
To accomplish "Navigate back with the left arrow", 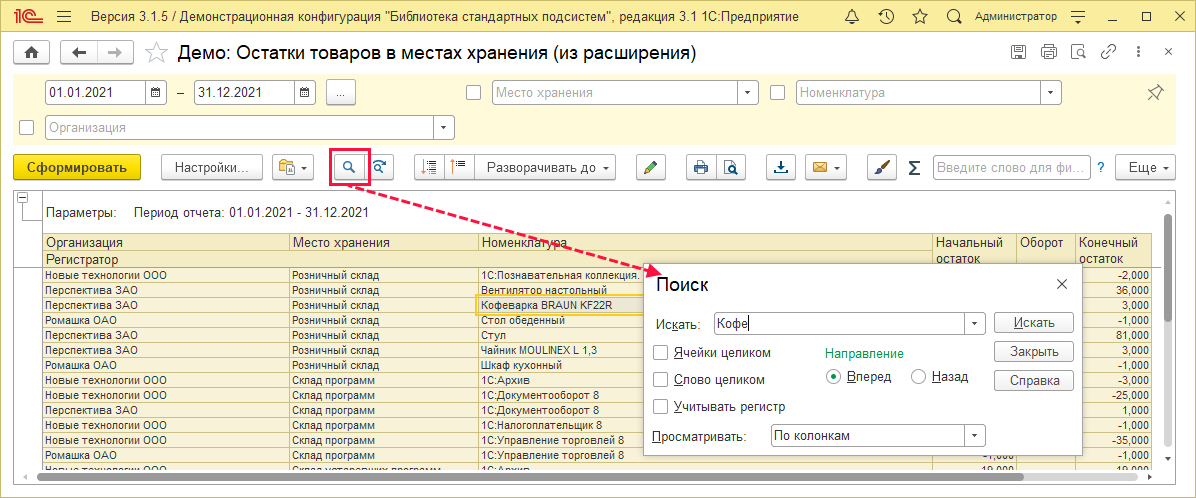I will tap(79, 52).
